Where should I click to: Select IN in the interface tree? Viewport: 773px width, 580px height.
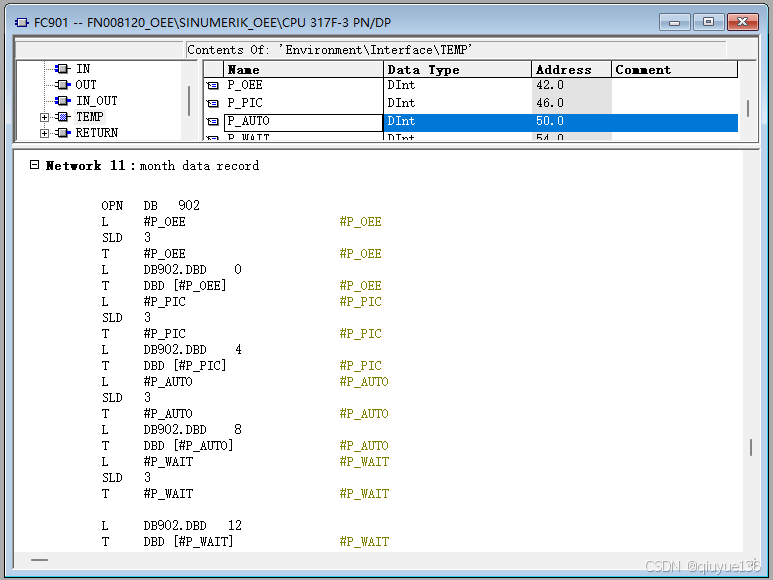coord(83,68)
